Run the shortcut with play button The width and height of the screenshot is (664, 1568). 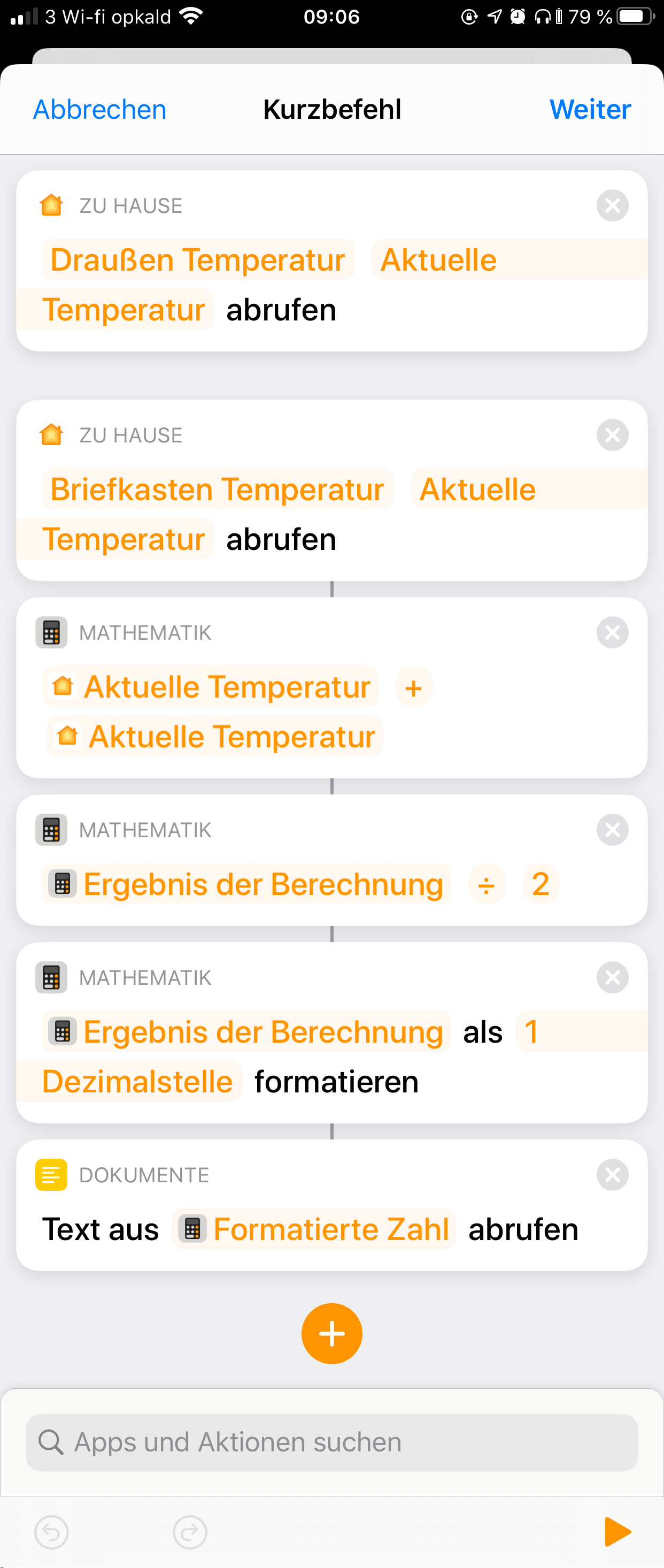pos(618,1532)
